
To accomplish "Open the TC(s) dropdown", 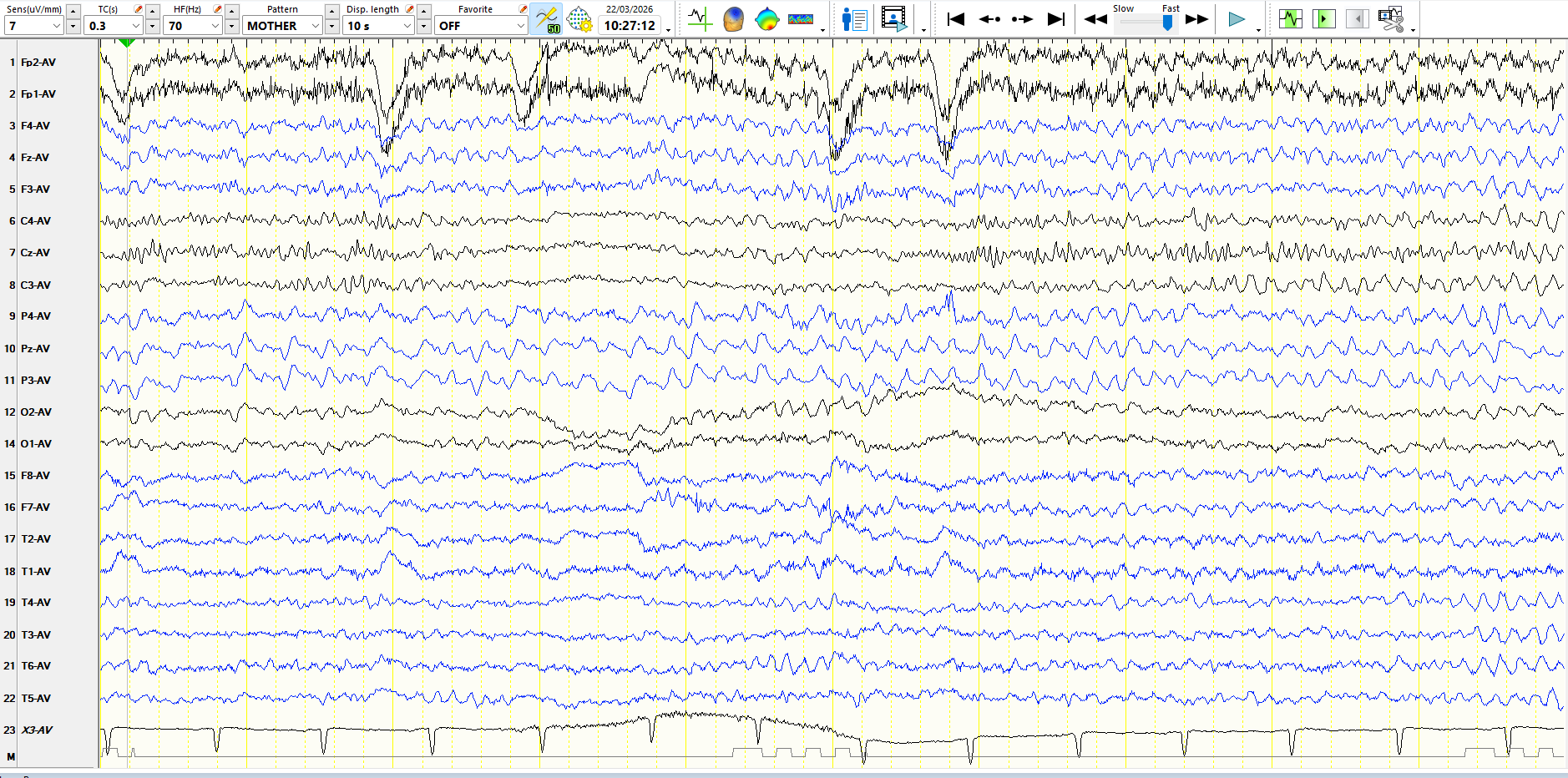I will point(114,26).
